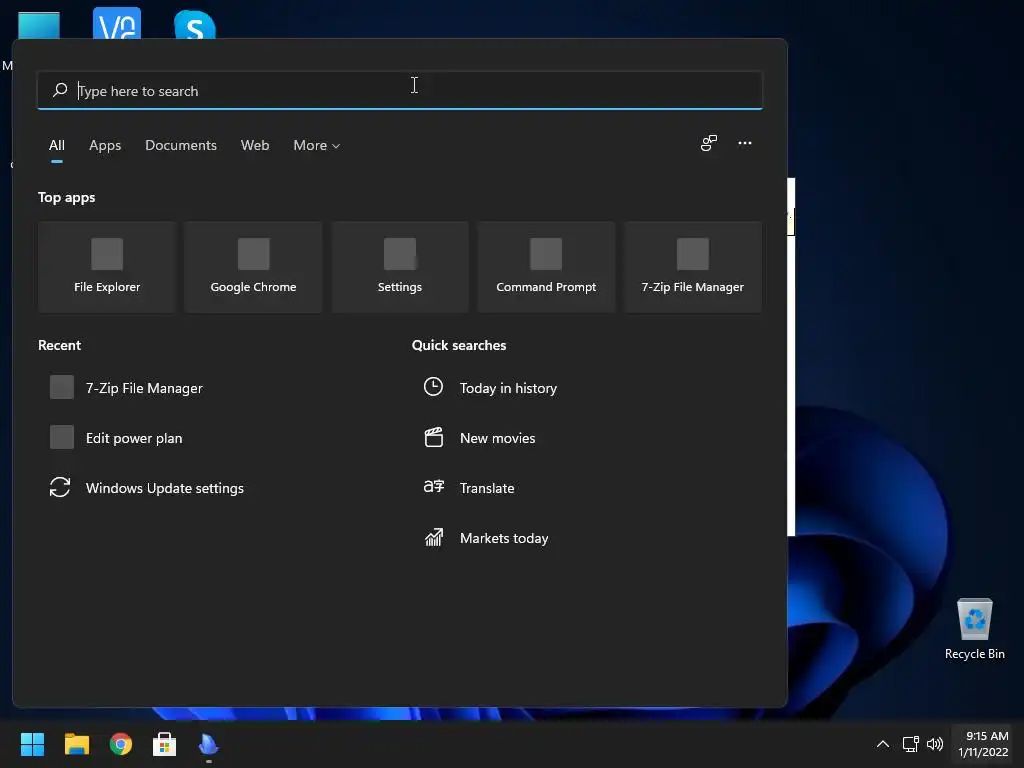Open File Explorer from the taskbar
The width and height of the screenshot is (1024, 768).
pos(76,744)
